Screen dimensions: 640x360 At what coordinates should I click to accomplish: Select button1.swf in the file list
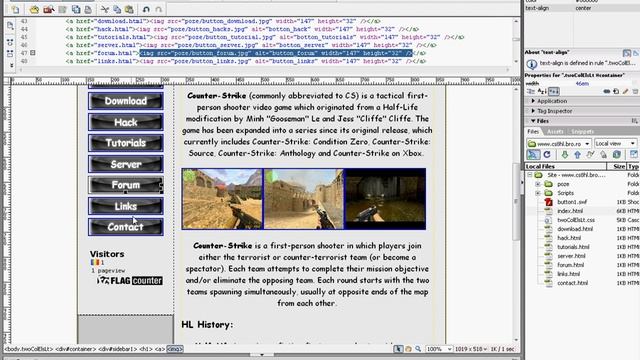[x=572, y=202]
